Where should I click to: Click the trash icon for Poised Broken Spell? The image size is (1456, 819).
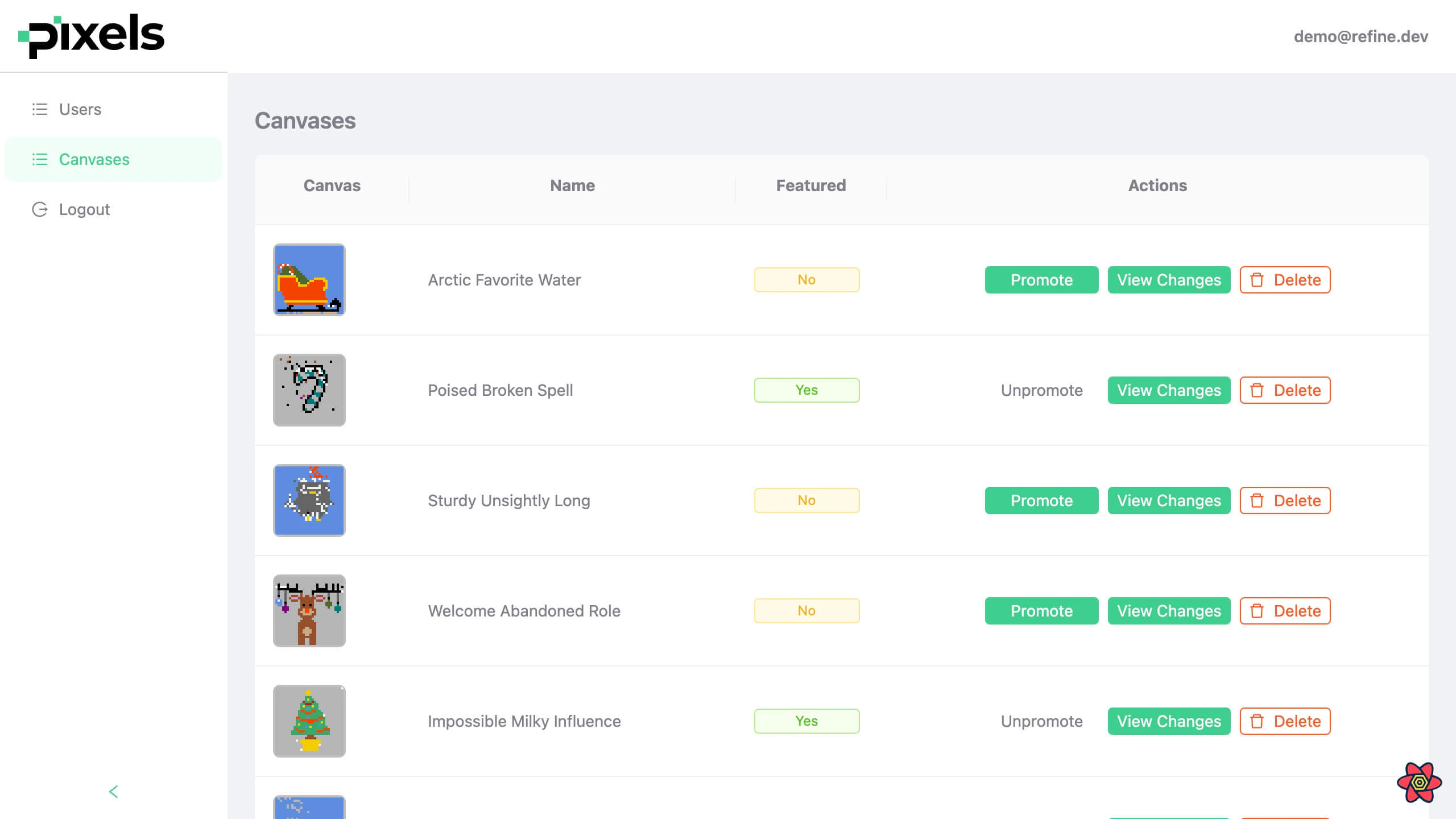1256,390
